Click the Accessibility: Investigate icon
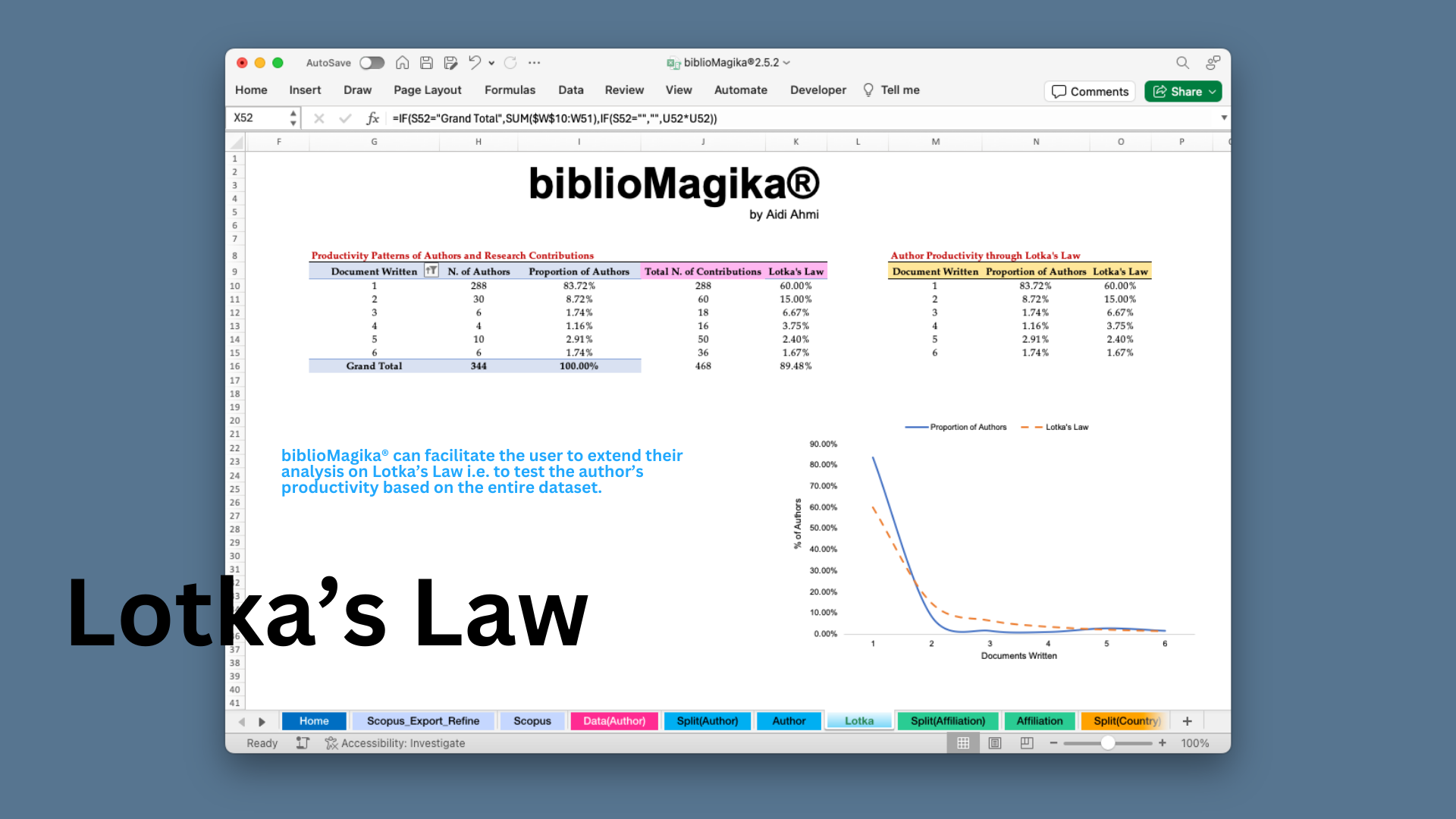 (x=331, y=743)
